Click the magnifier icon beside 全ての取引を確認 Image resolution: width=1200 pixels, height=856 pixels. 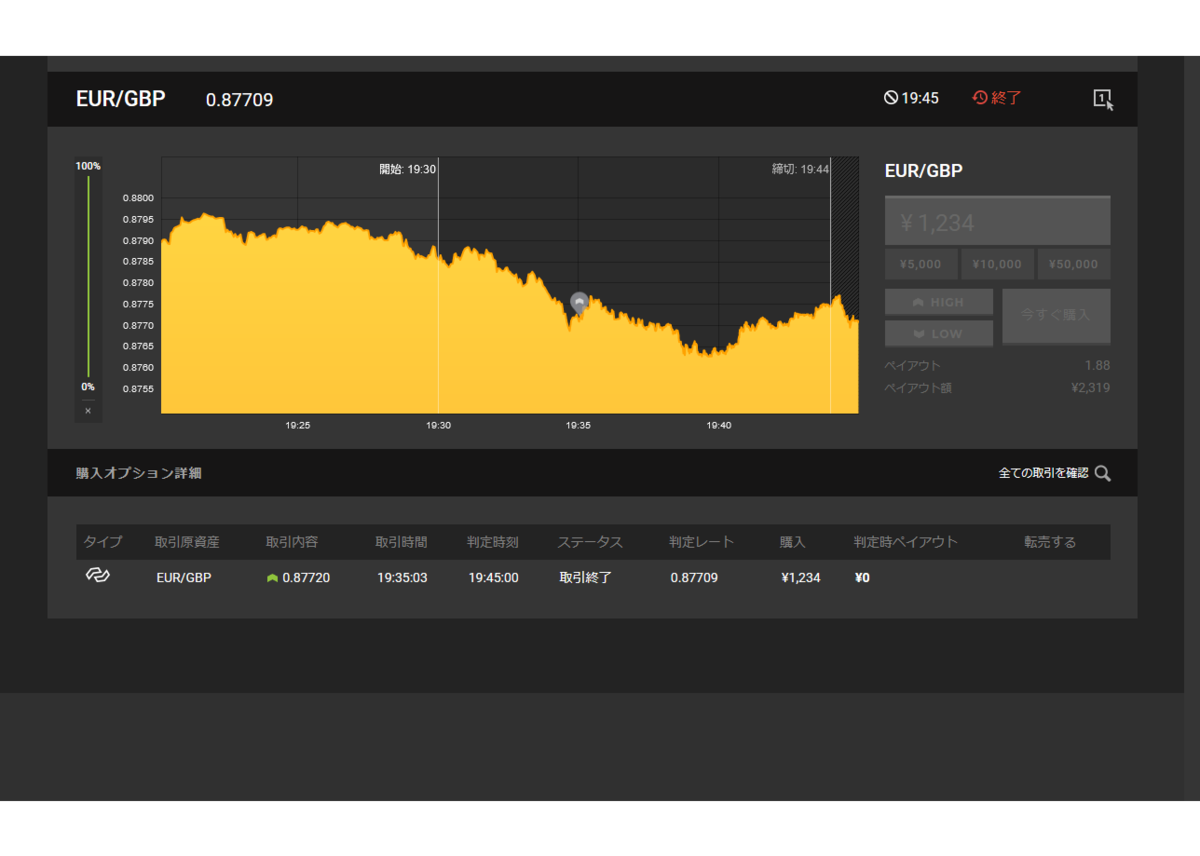pyautogui.click(x=1102, y=473)
